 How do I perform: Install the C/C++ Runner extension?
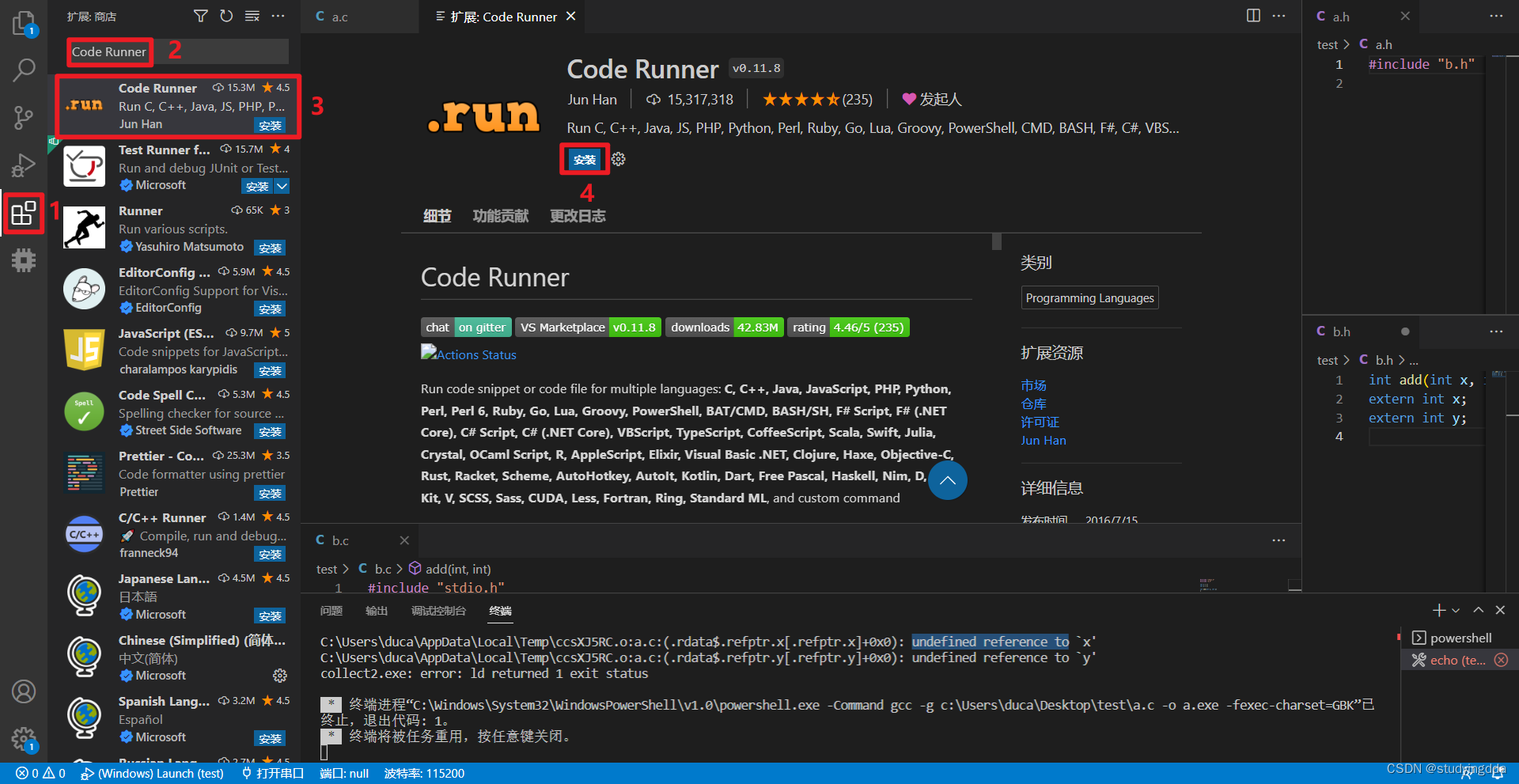point(270,554)
